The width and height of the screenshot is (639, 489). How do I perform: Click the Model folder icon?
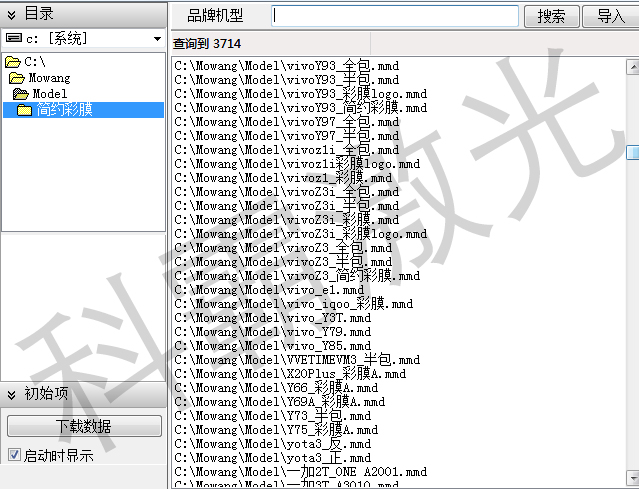tap(21, 94)
